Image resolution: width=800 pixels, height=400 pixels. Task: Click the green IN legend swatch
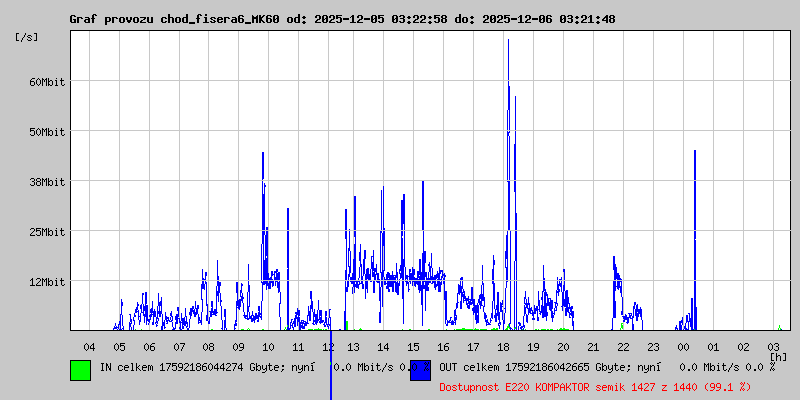click(x=80, y=370)
